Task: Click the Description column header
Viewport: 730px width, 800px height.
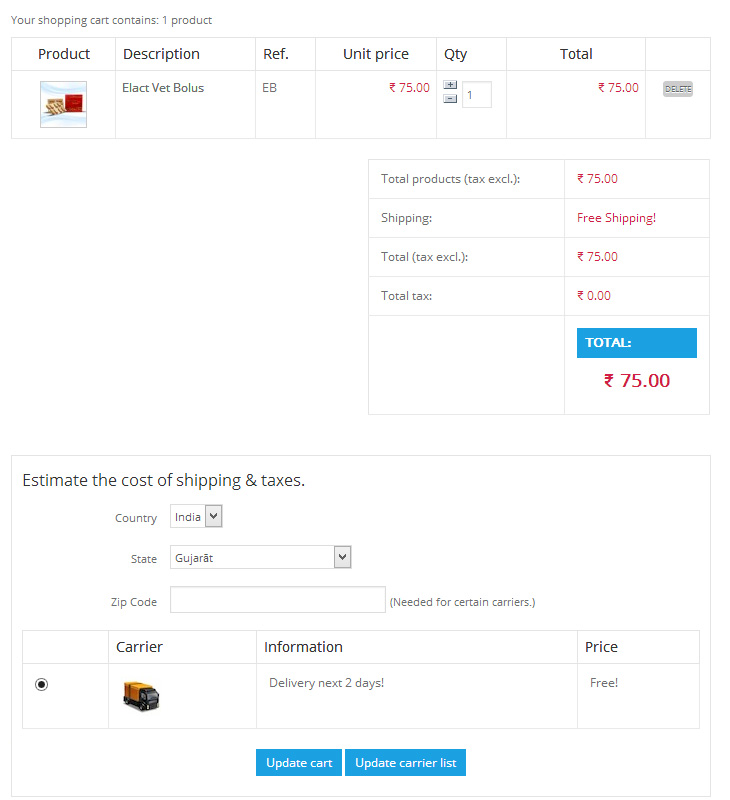Action: pyautogui.click(x=161, y=54)
